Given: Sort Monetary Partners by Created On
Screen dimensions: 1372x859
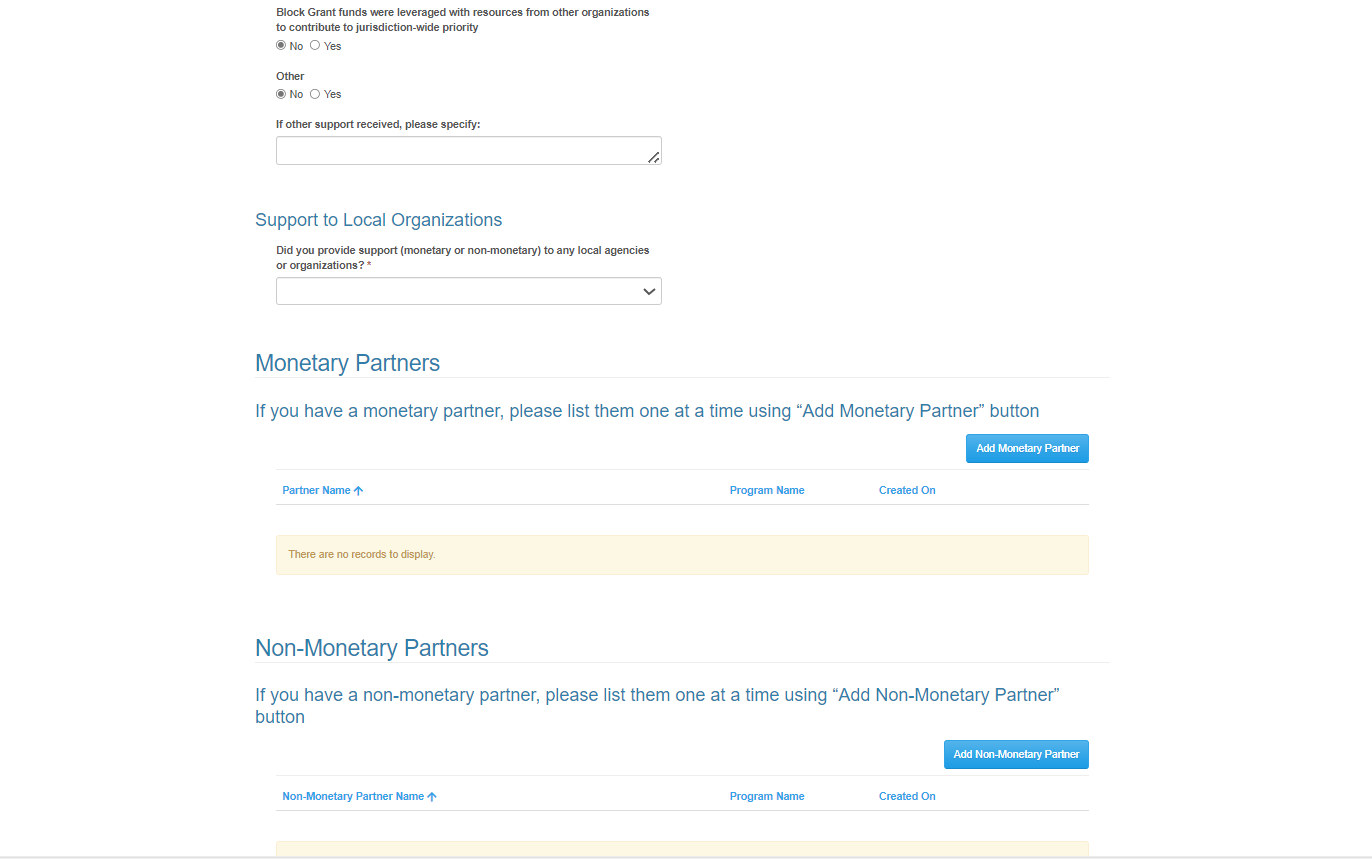Looking at the screenshot, I should (907, 491).
